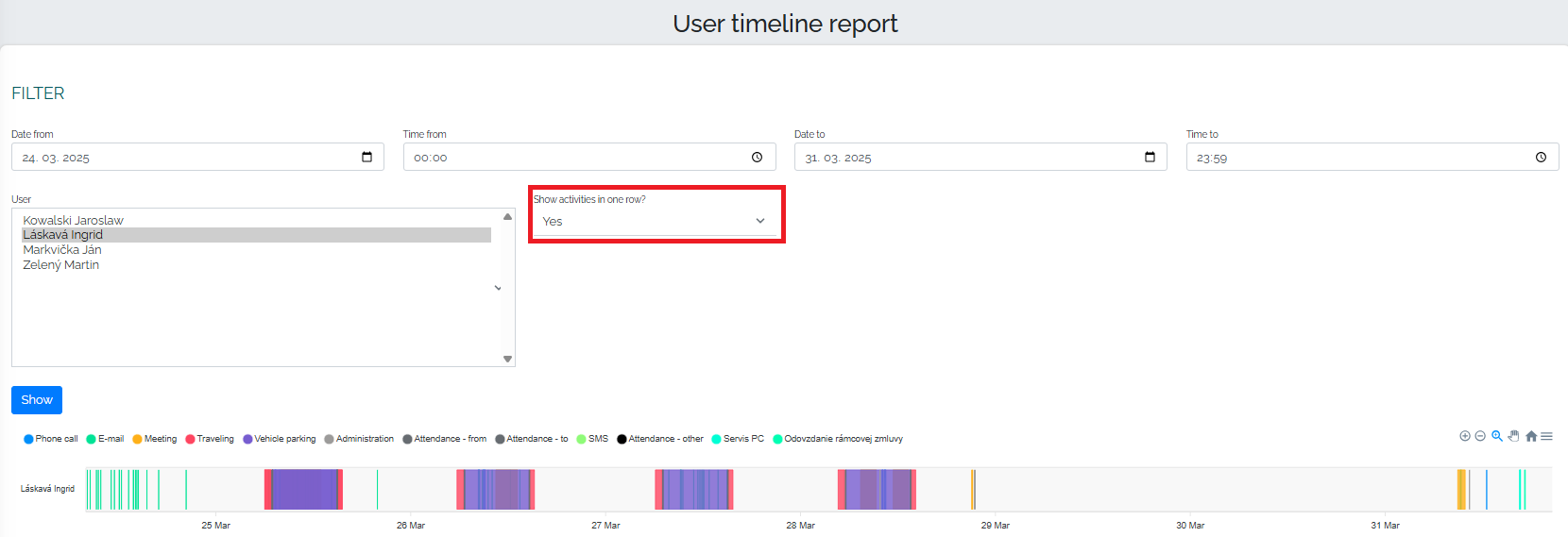The height and width of the screenshot is (537, 1568).
Task: Activate the selection zoom magnifier tool
Action: (x=1497, y=436)
